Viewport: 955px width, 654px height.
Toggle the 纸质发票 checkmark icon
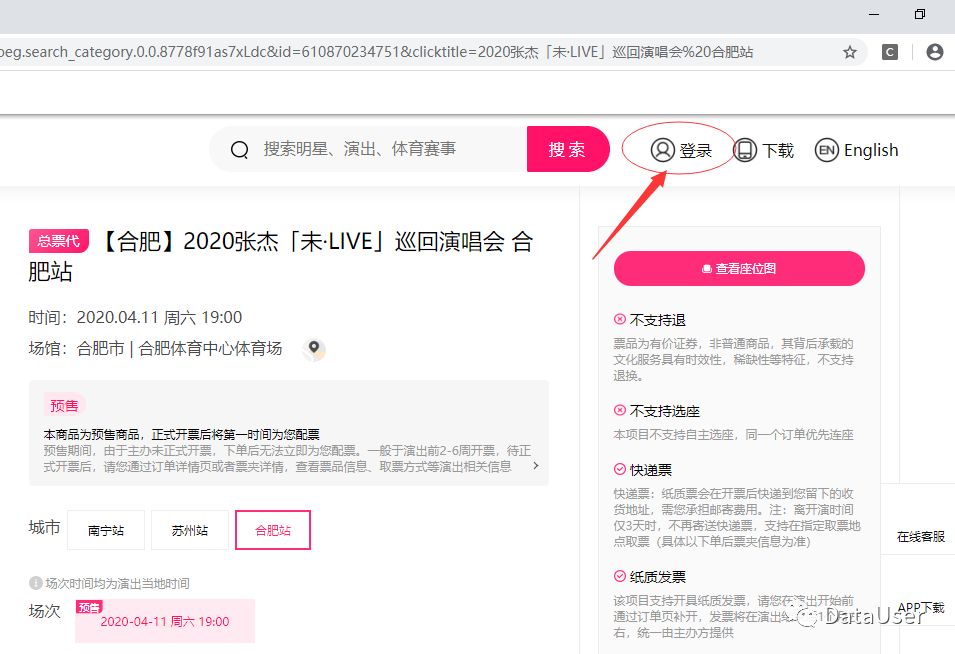coord(621,576)
